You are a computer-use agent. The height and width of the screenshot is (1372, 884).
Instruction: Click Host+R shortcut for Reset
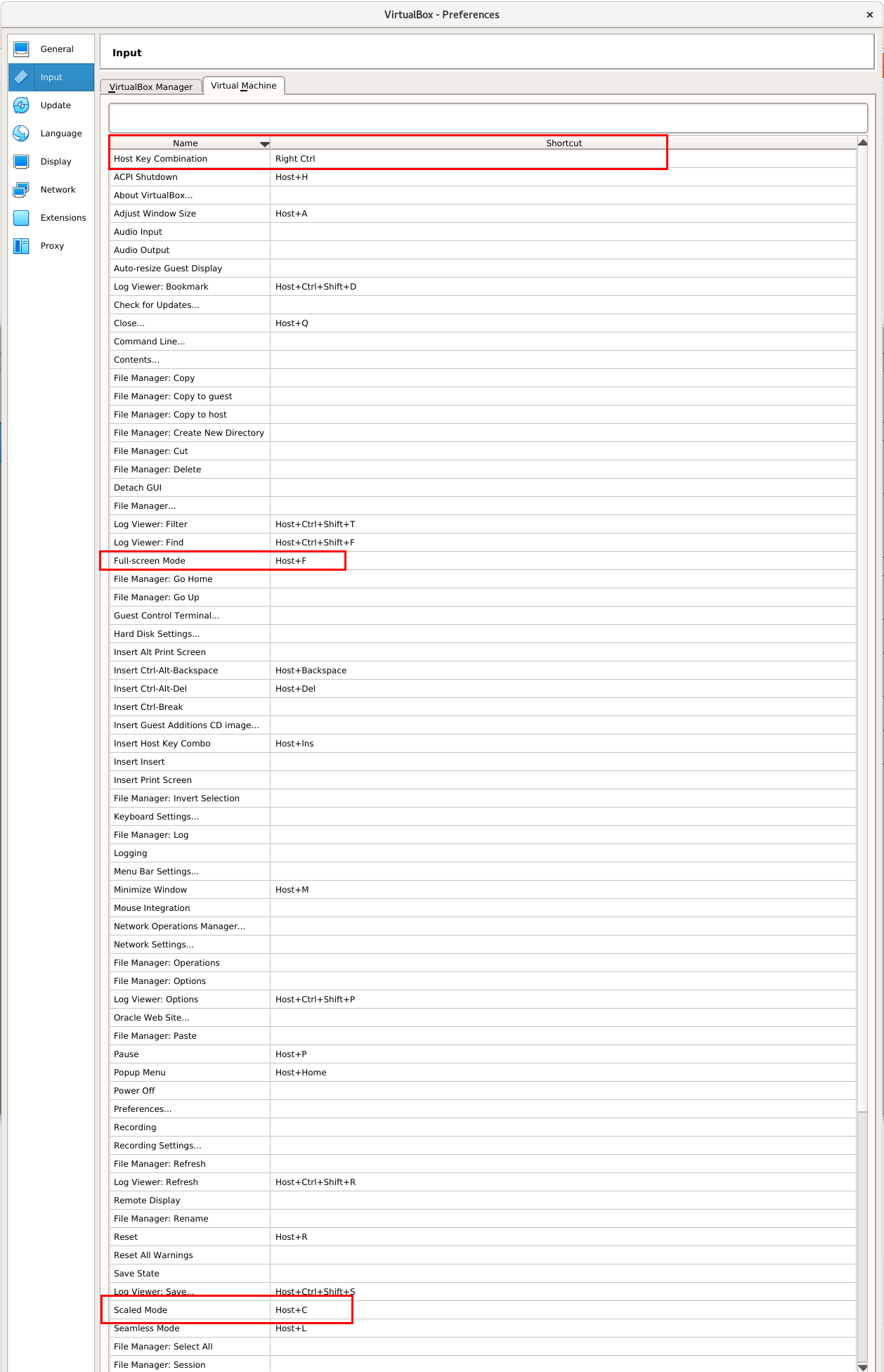point(563,1237)
